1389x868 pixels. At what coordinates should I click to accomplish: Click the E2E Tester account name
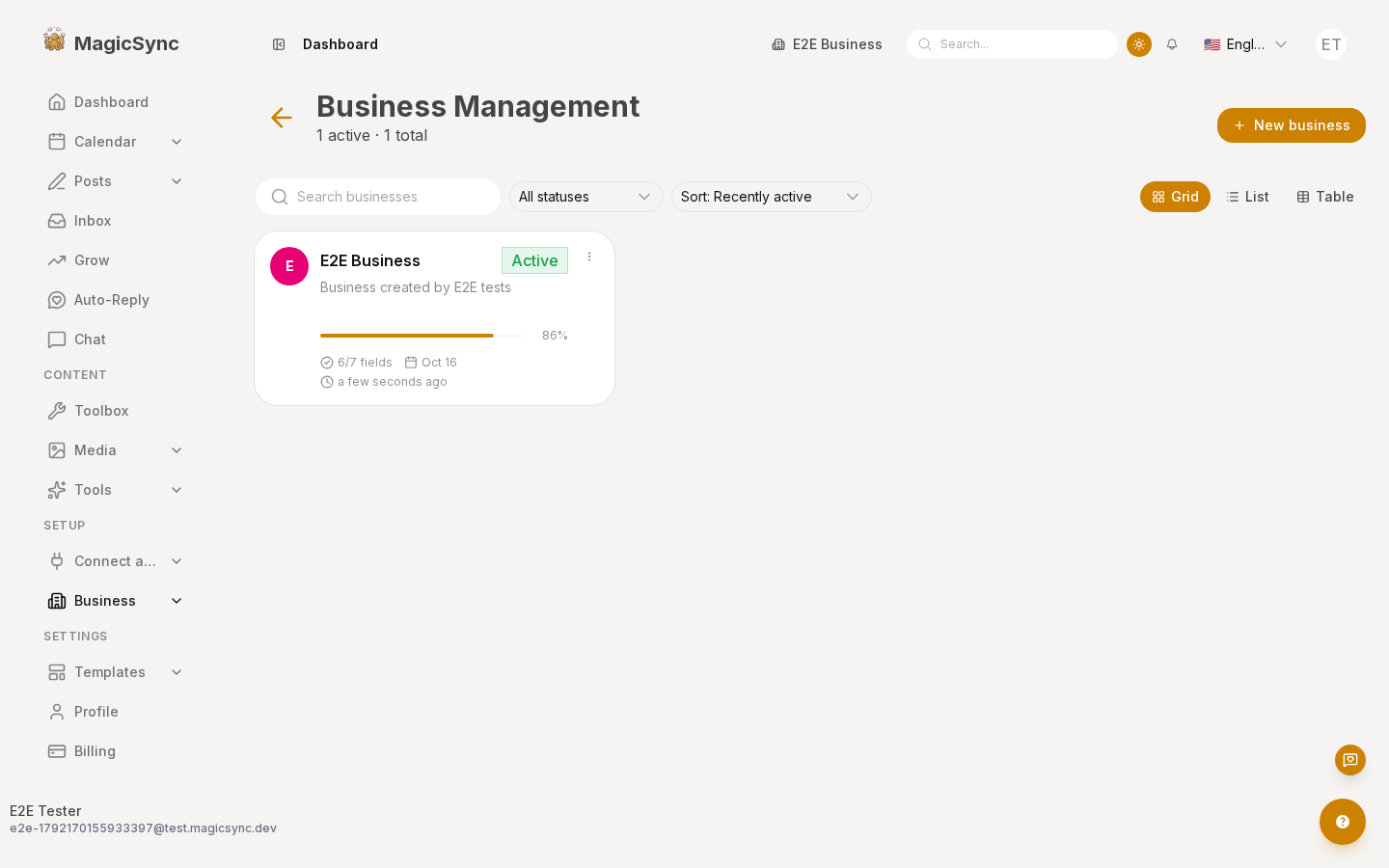click(45, 811)
